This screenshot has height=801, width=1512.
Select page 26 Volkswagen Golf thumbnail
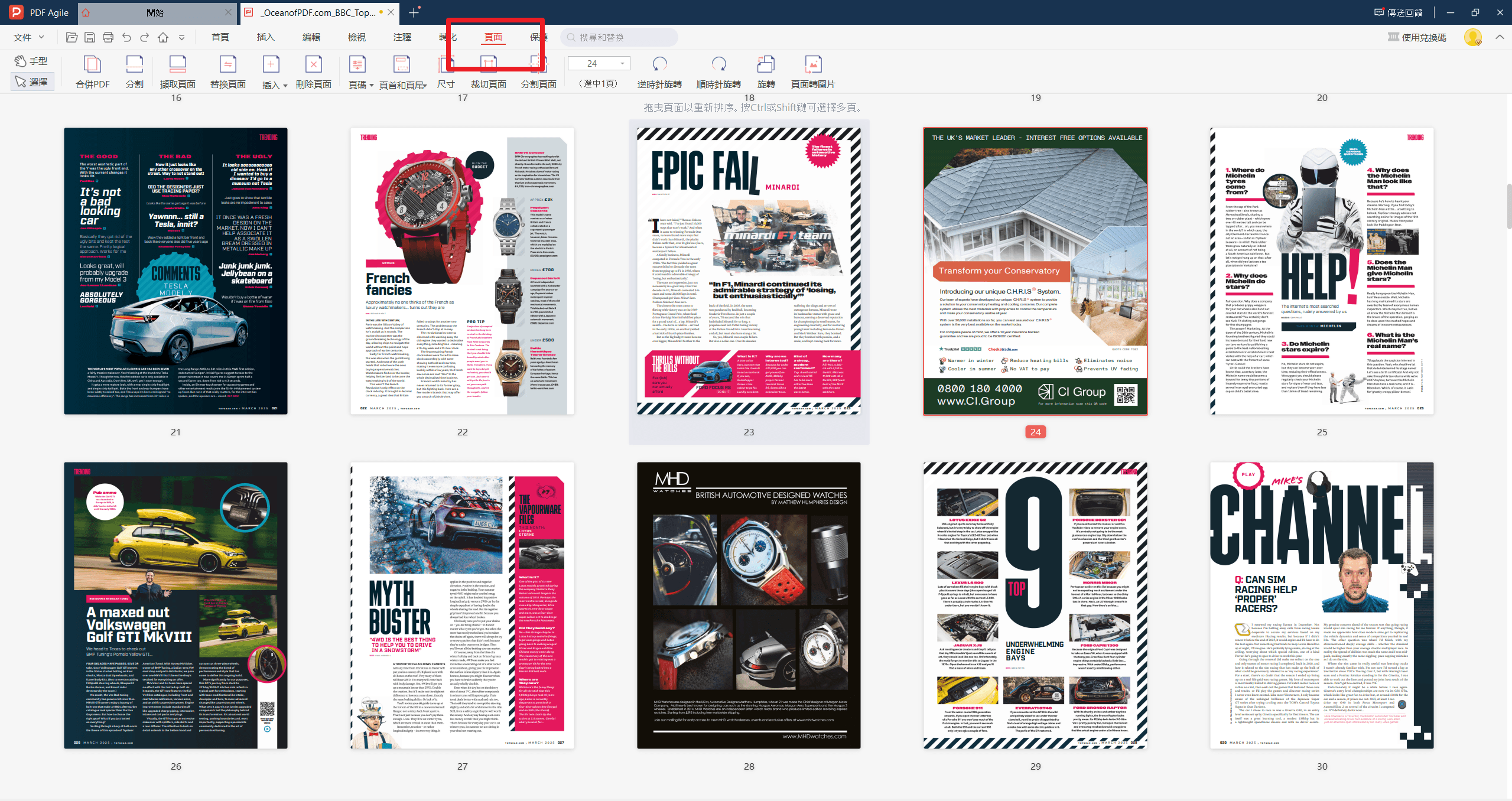(175, 605)
